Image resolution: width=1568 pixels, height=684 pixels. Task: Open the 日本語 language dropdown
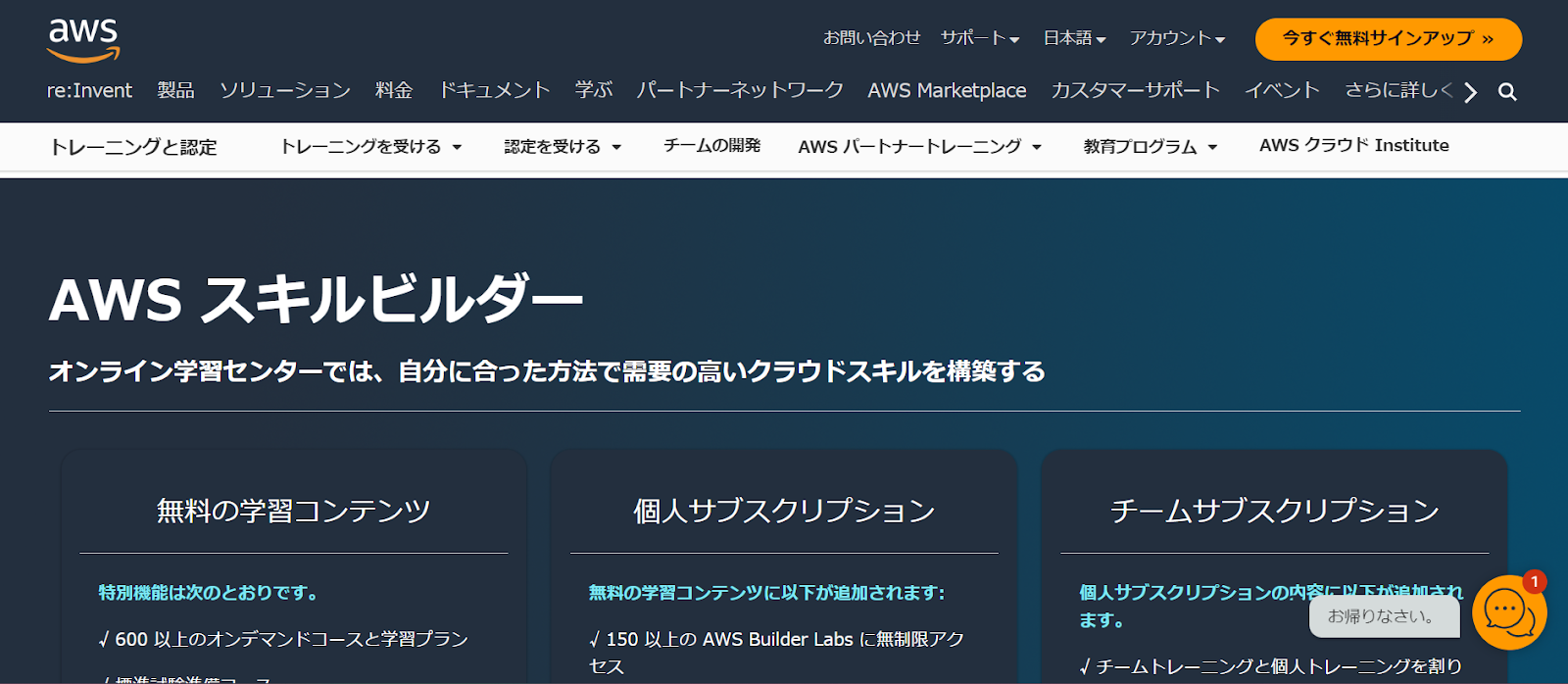1074,38
